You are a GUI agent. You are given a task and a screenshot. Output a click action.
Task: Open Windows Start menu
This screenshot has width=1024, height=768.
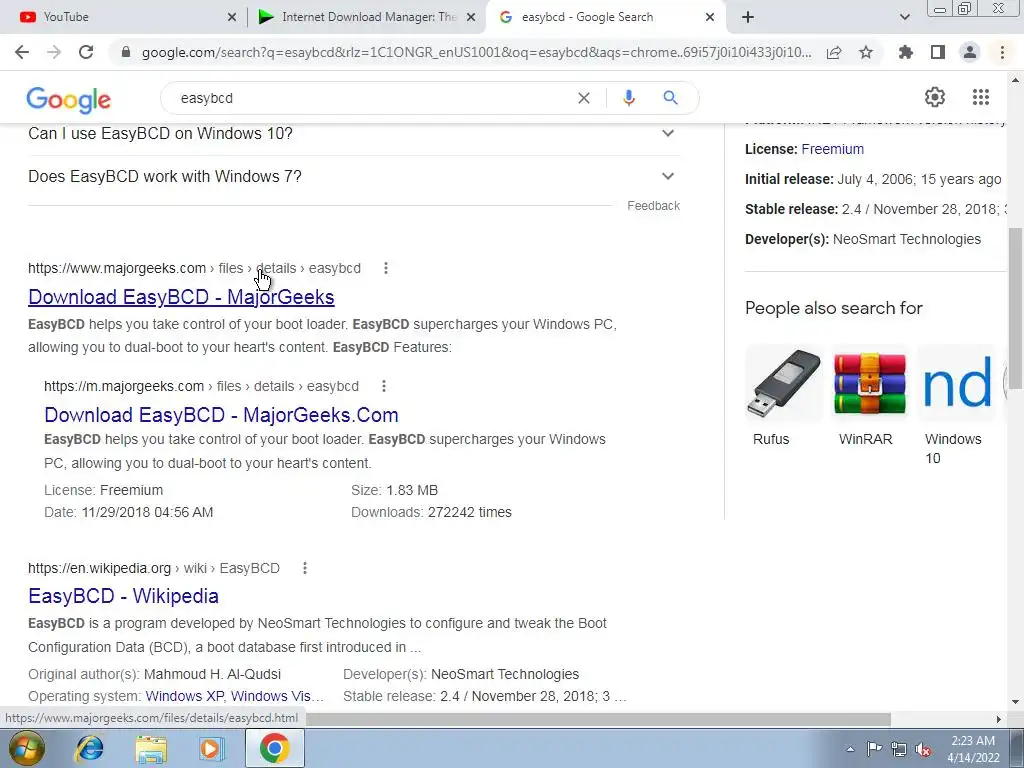pos(27,748)
